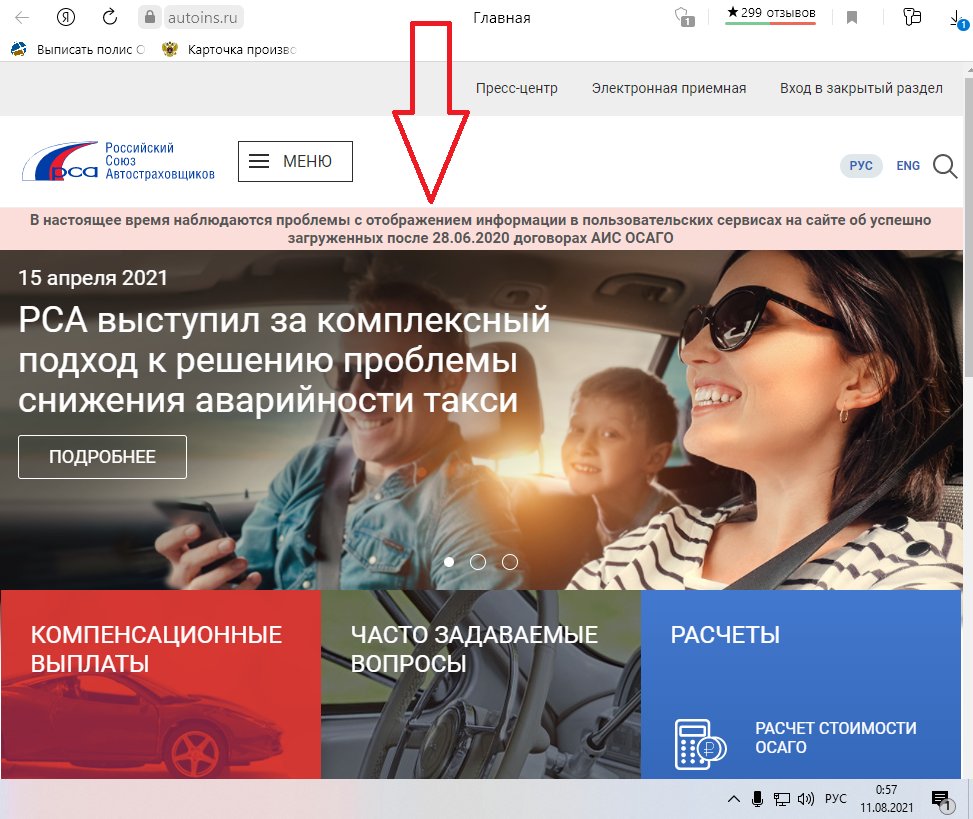Screen dimensions: 973x819
Task: Click the РСА logo to go home
Action: pyautogui.click(x=118, y=161)
